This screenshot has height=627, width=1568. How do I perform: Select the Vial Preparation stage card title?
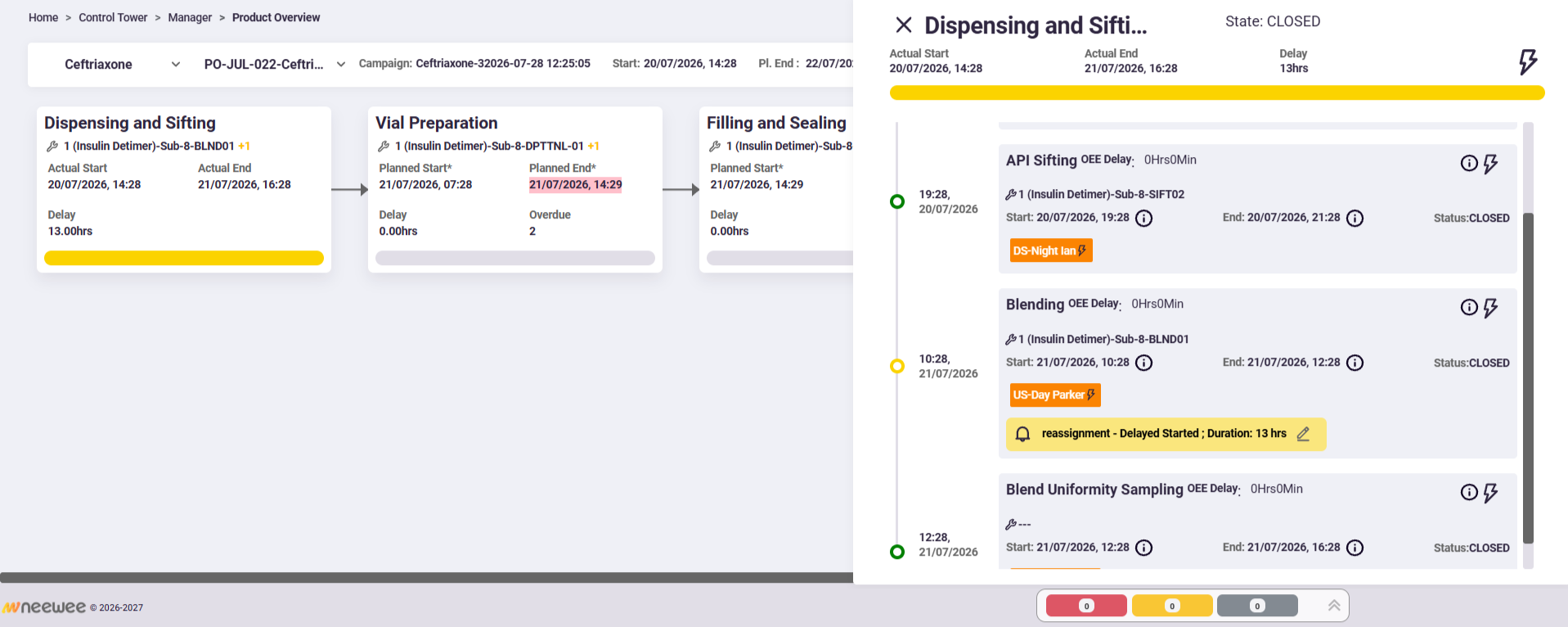[x=437, y=123]
